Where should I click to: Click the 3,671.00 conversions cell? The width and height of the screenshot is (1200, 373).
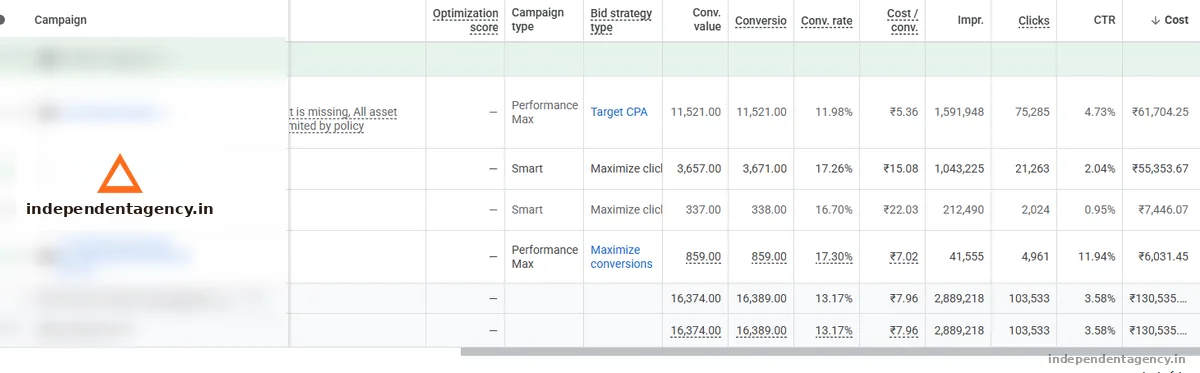tap(764, 169)
